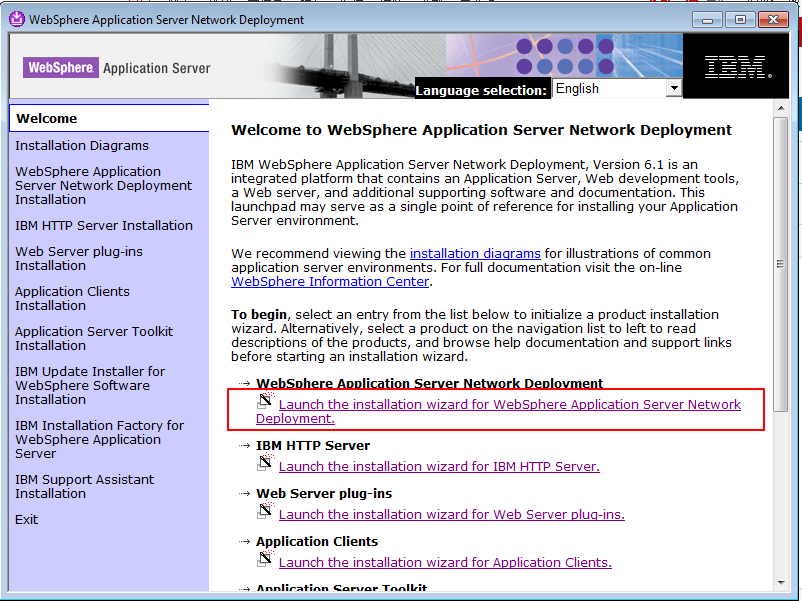
Task: Click the 'To begin' bold text
Action: tap(259, 315)
